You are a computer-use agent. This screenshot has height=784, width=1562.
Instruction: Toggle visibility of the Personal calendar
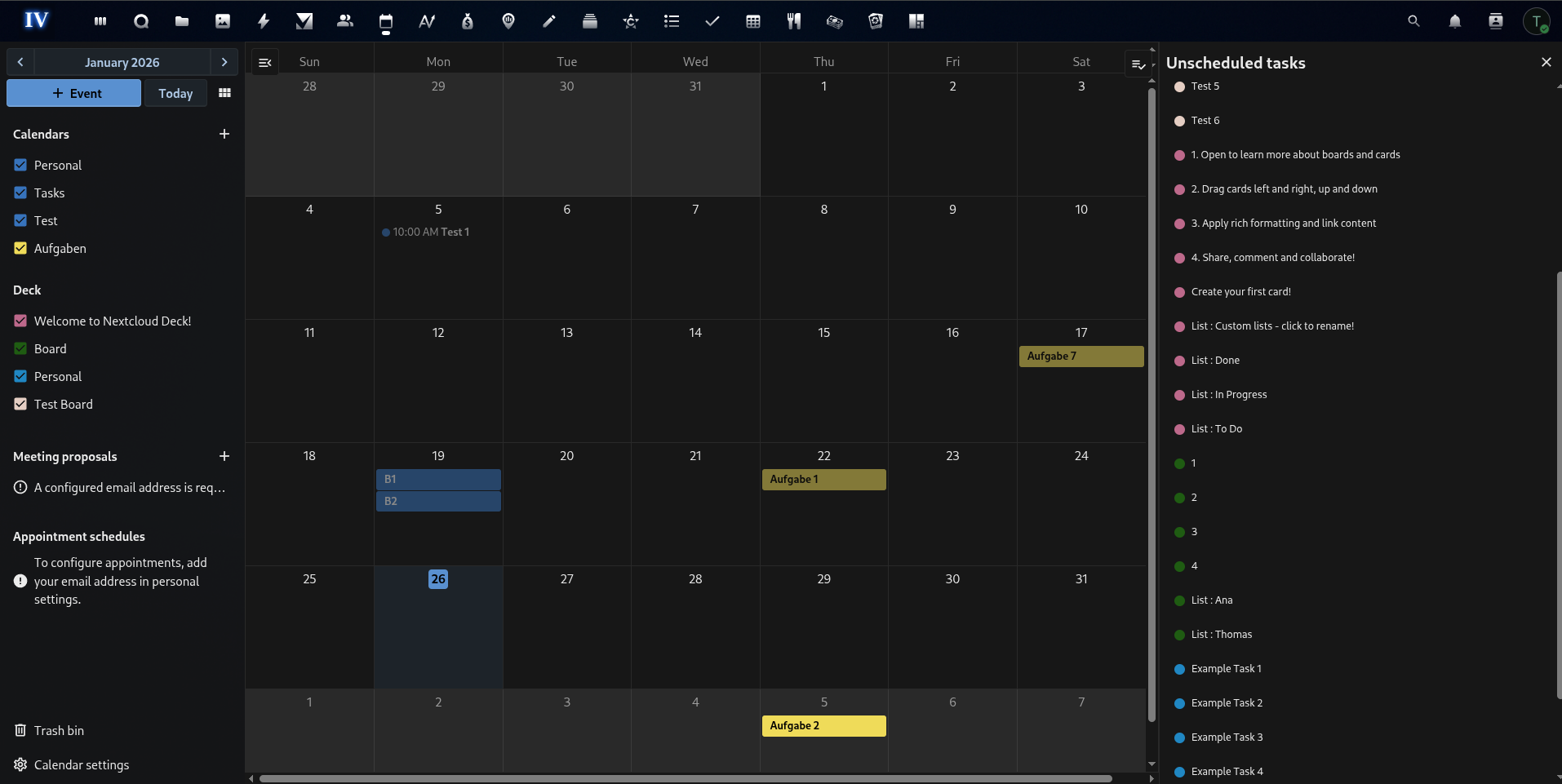pos(20,165)
